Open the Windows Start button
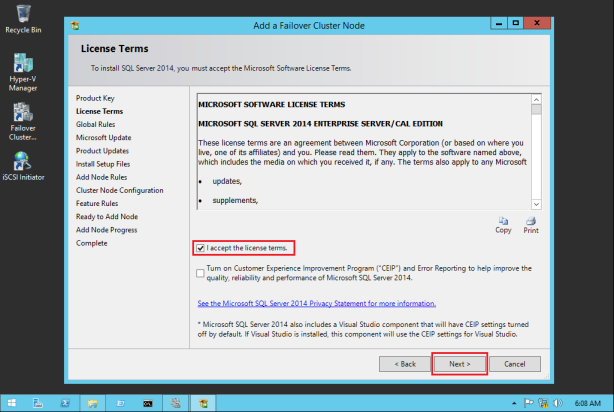Viewport: 614px width, 412px height. (12, 403)
